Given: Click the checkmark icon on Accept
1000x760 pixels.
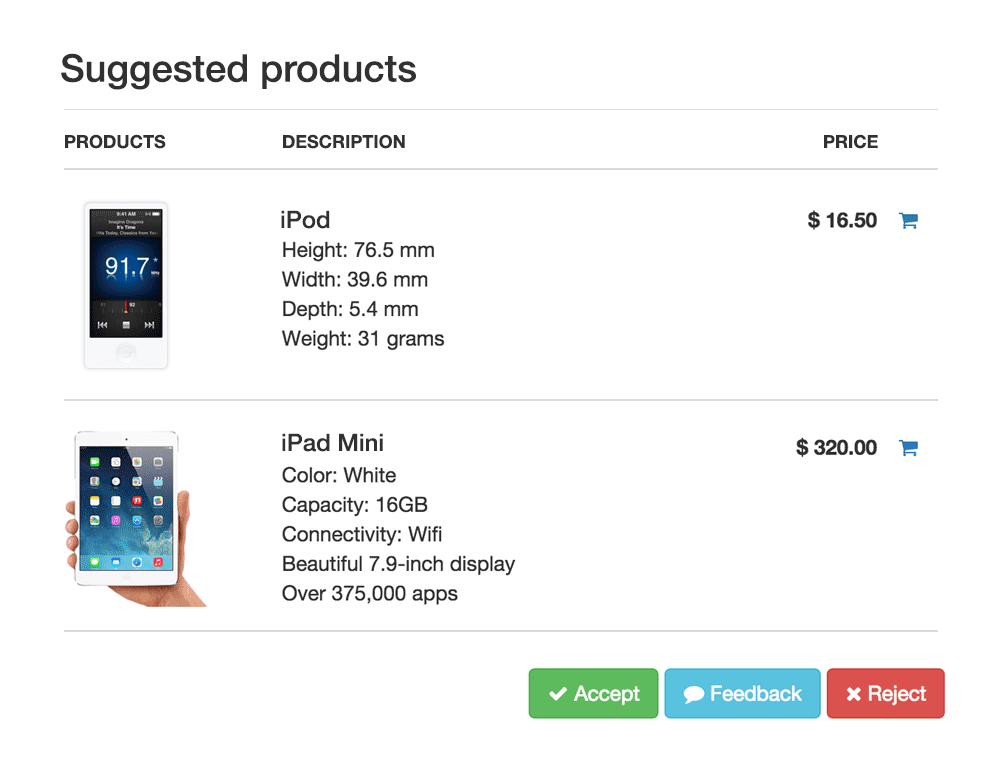Looking at the screenshot, I should (558, 694).
